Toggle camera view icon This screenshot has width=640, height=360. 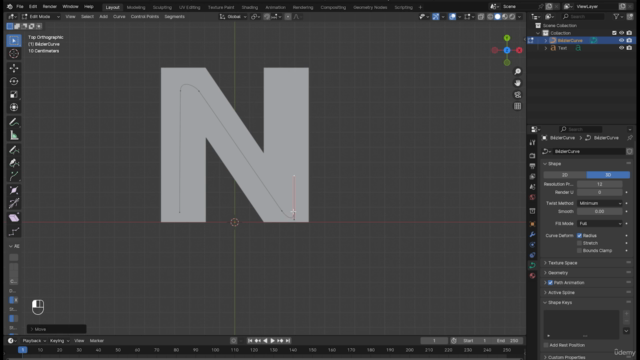(x=518, y=95)
